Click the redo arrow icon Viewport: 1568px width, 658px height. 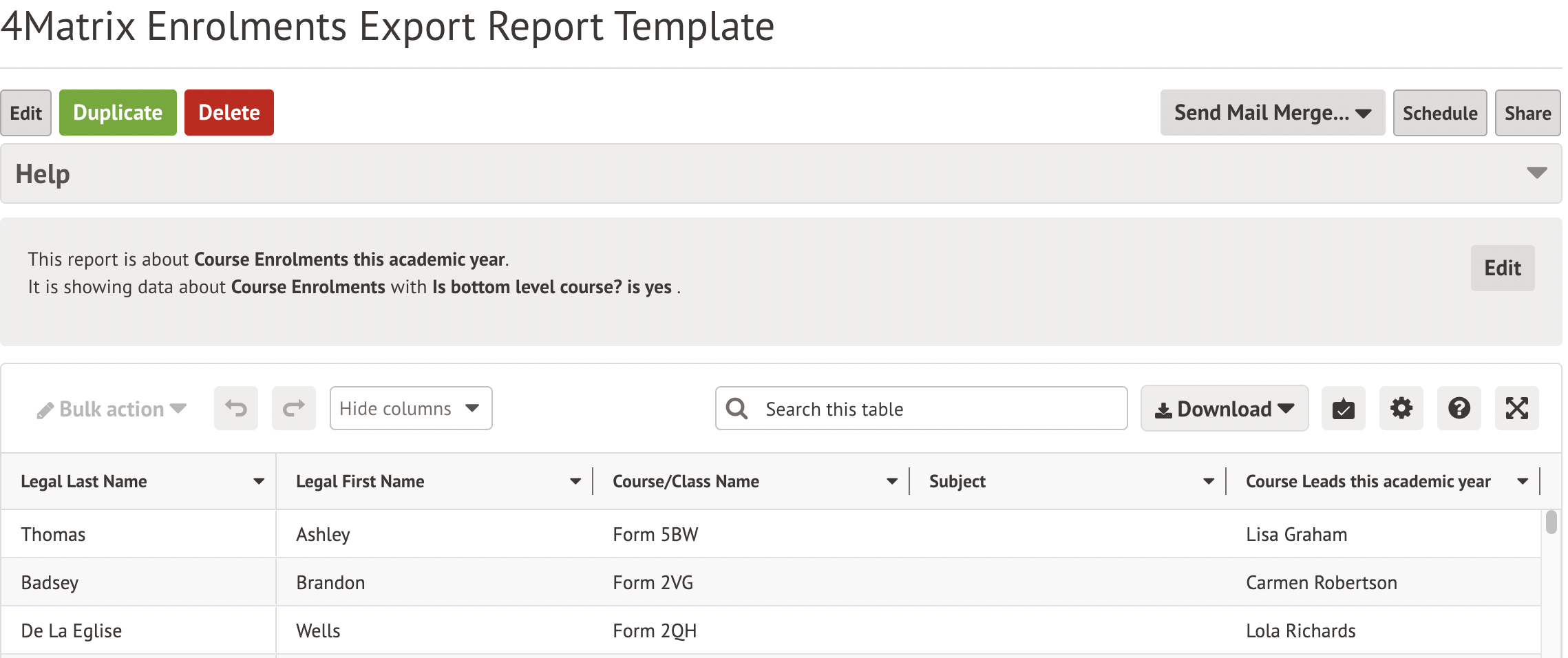coord(293,409)
